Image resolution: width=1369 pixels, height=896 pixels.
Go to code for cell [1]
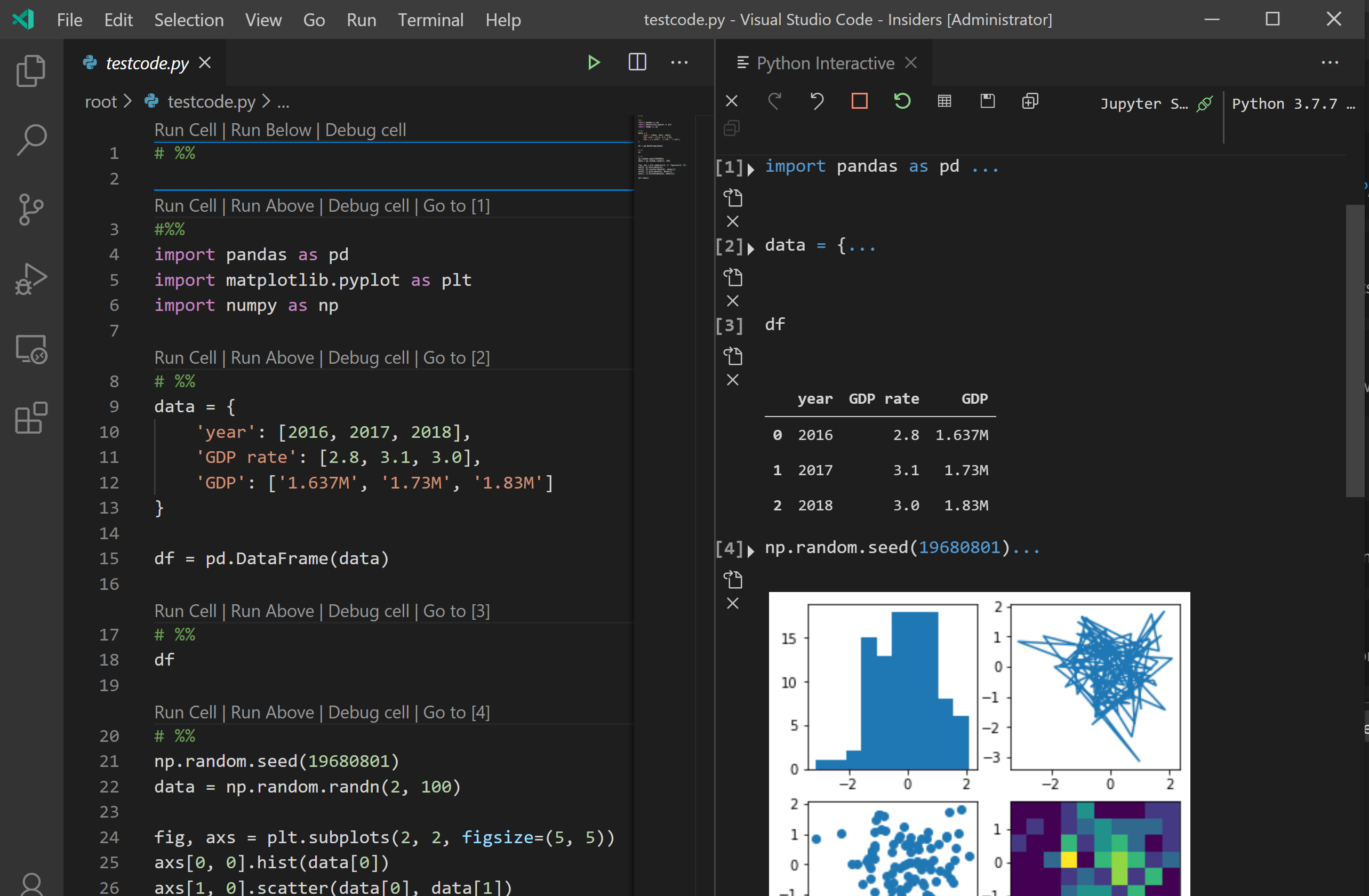[733, 198]
